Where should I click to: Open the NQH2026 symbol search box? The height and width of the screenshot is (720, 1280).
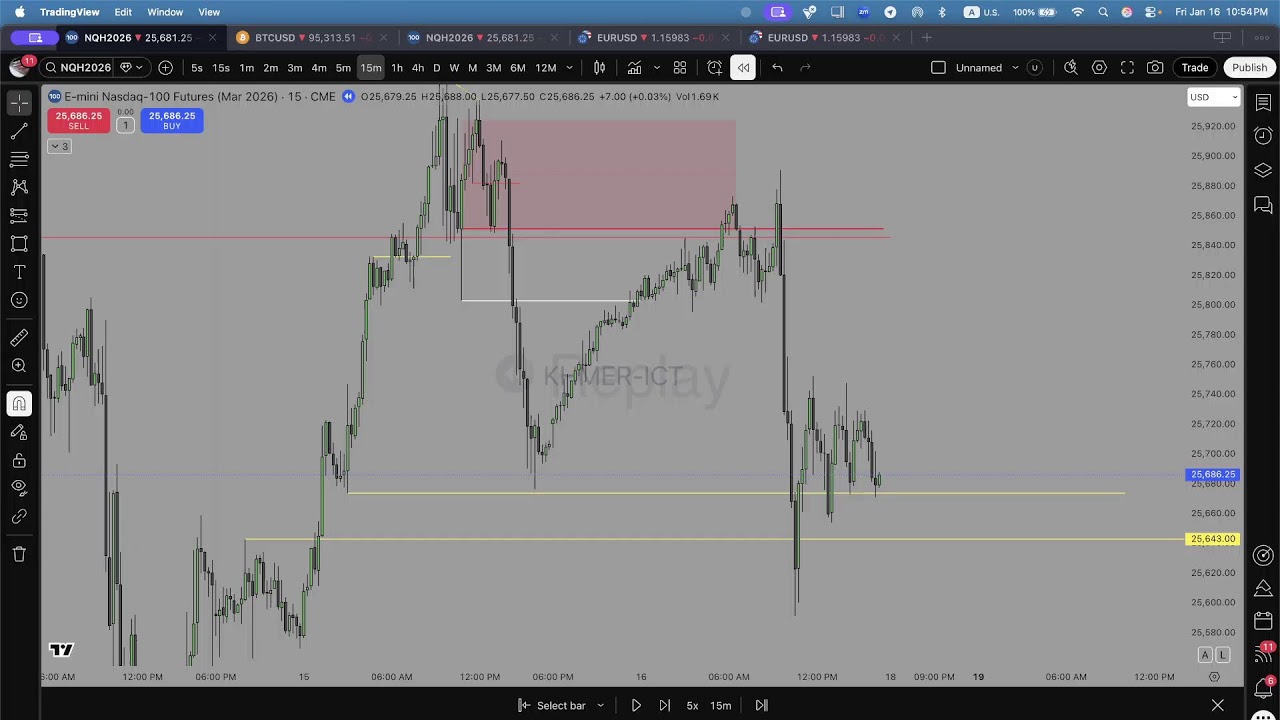(78, 68)
